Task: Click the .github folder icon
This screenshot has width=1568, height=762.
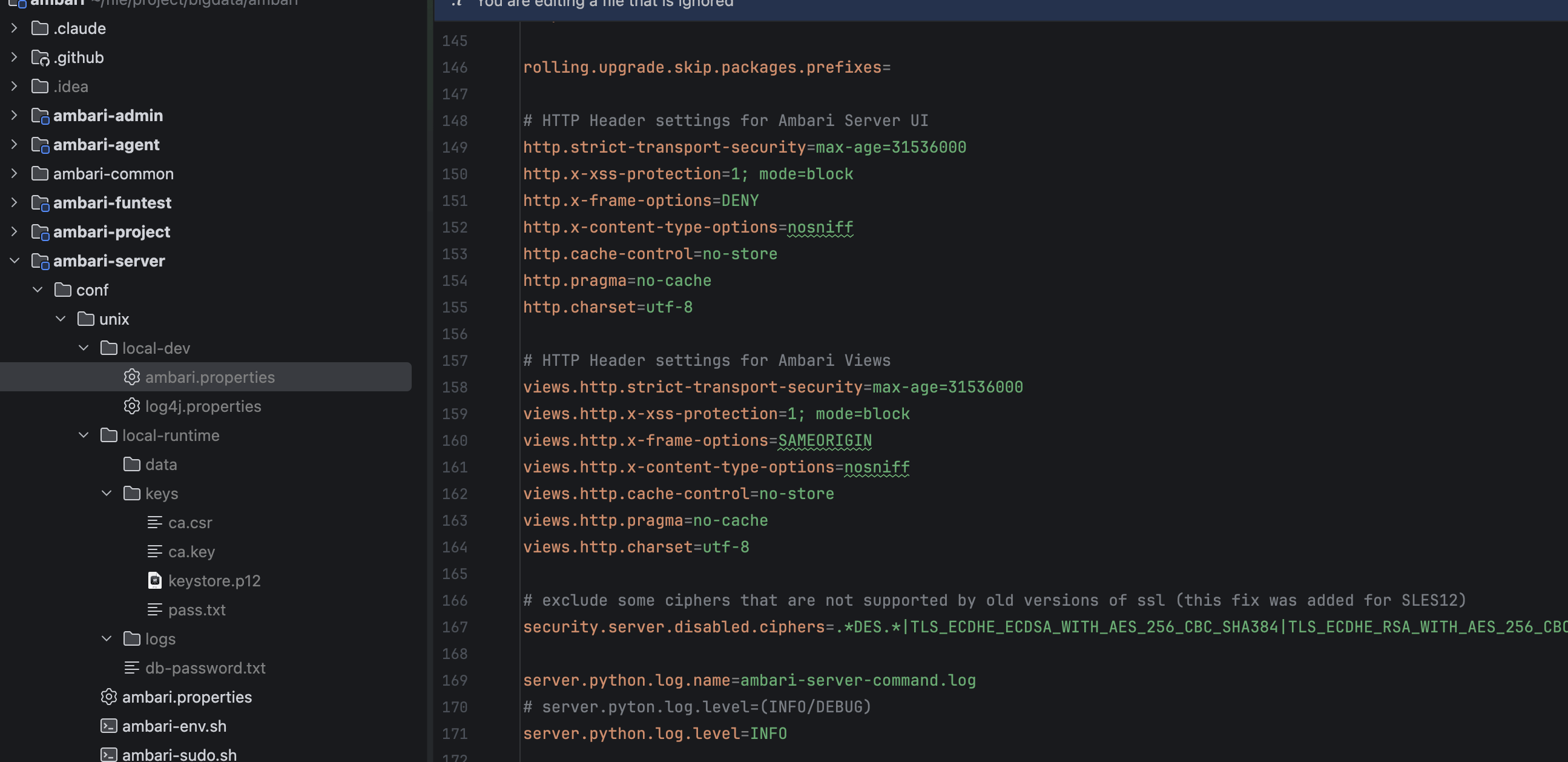Action: tap(40, 58)
